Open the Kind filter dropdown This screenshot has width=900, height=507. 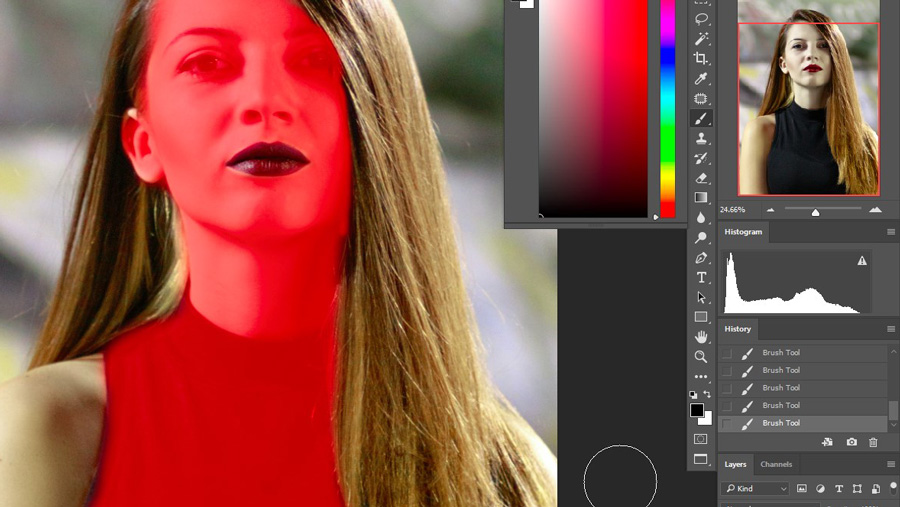pos(755,489)
